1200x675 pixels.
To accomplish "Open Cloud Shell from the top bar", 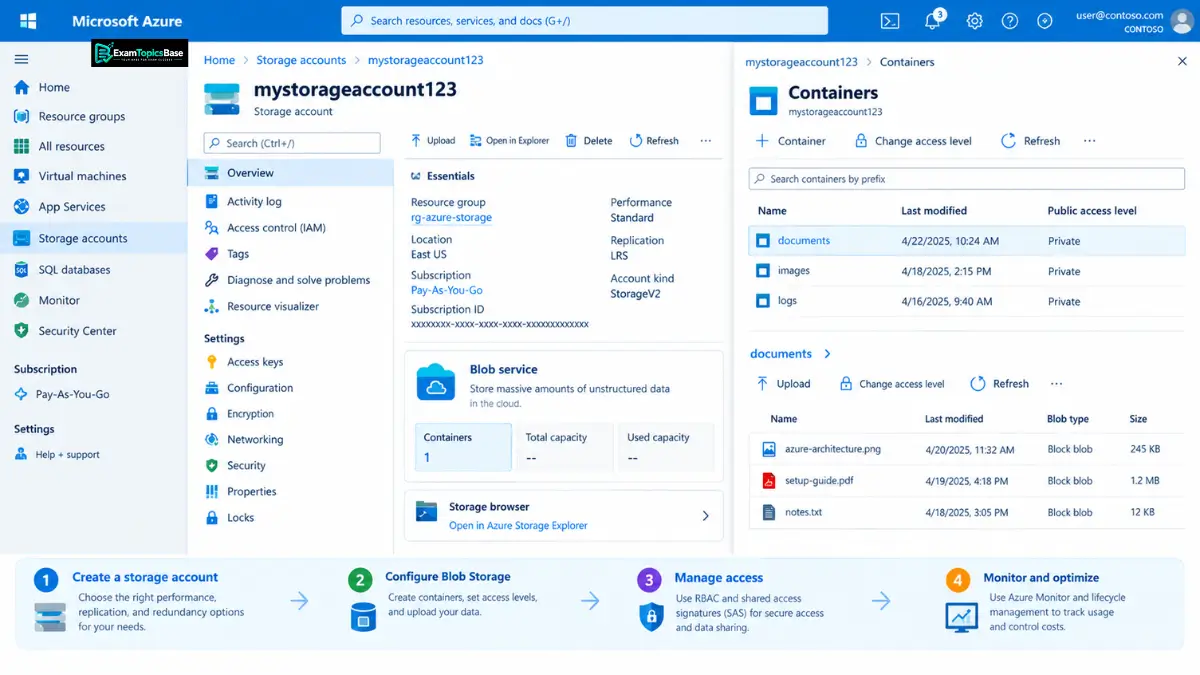I will point(890,21).
